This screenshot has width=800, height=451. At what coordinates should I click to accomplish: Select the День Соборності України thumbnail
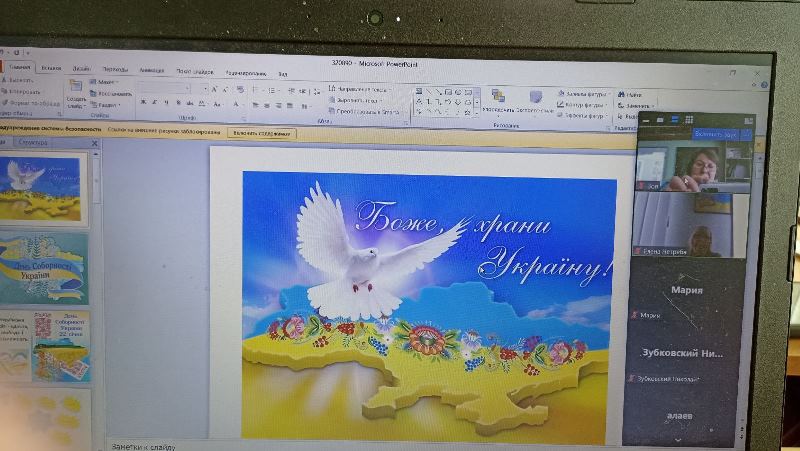pyautogui.click(x=44, y=268)
